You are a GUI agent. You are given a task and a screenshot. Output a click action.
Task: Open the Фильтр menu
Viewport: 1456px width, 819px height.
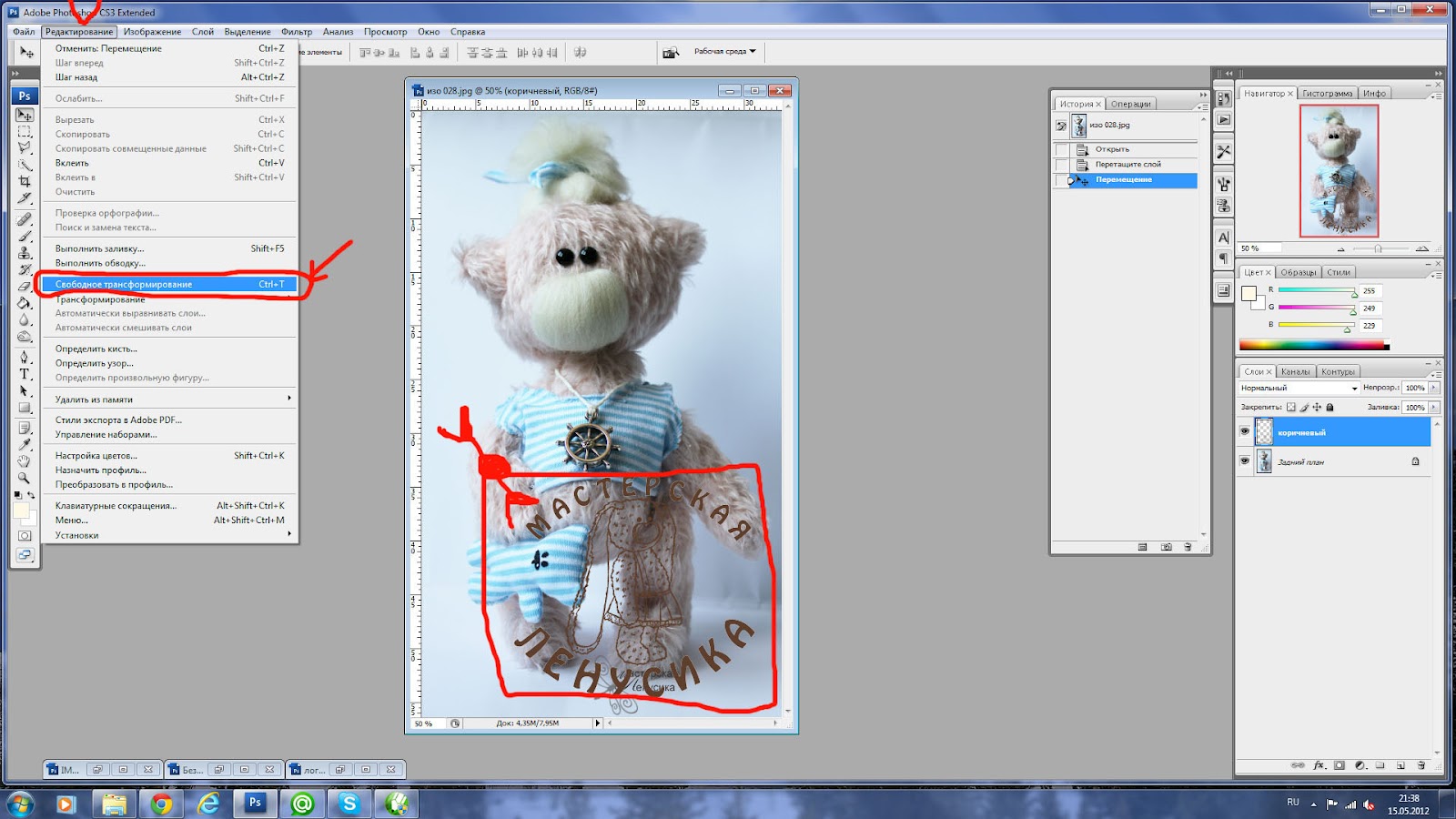297,32
